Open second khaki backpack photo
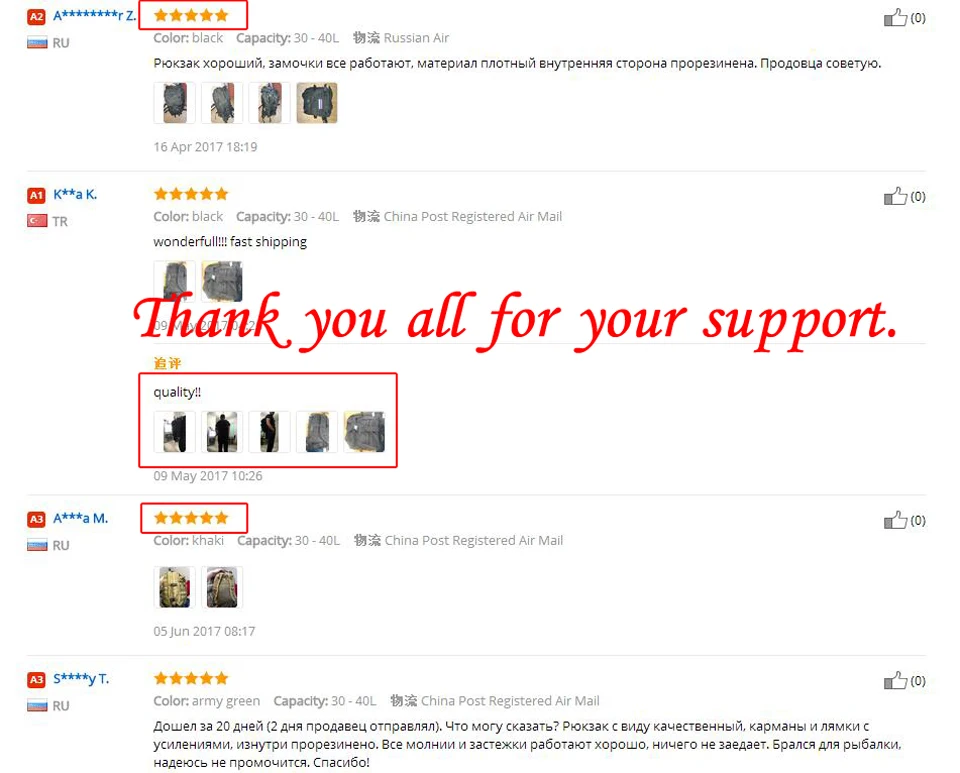Image resolution: width=960 pixels, height=773 pixels. pyautogui.click(x=222, y=588)
